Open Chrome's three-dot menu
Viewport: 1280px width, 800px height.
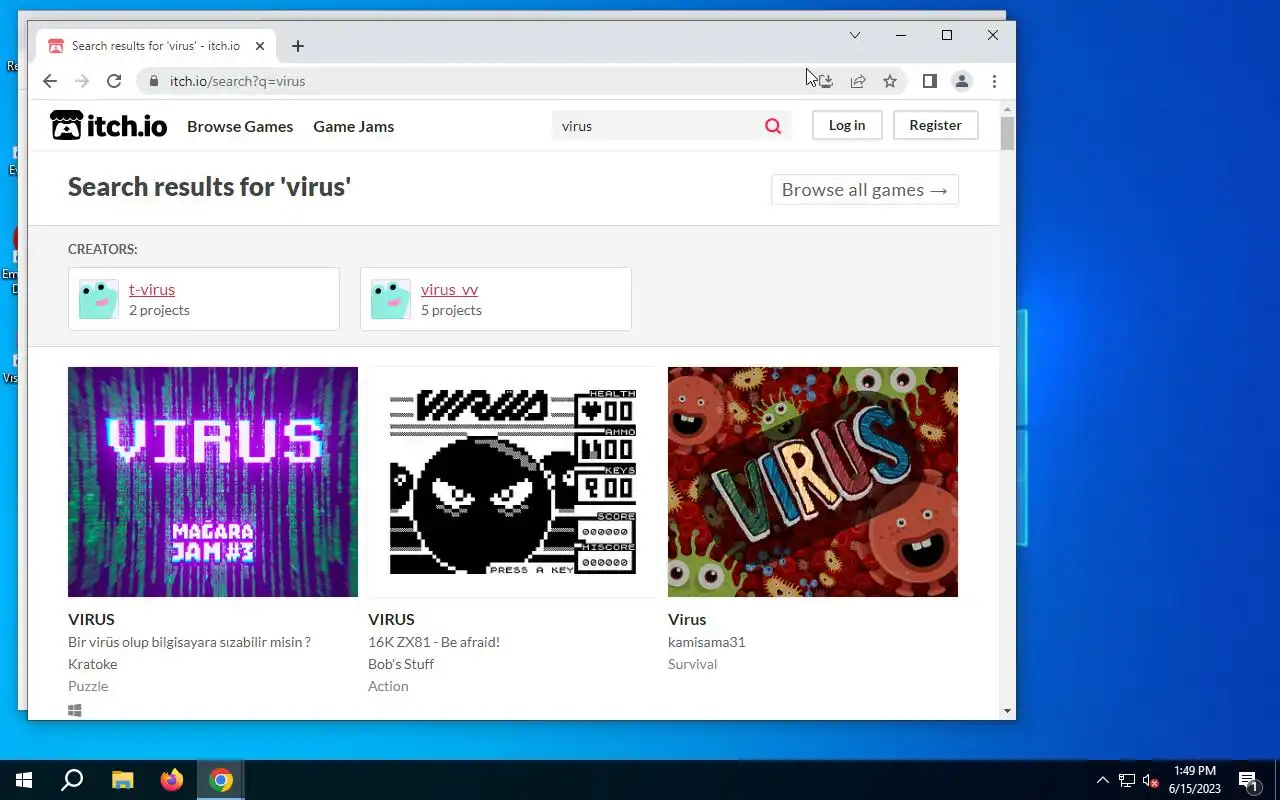pyautogui.click(x=994, y=81)
